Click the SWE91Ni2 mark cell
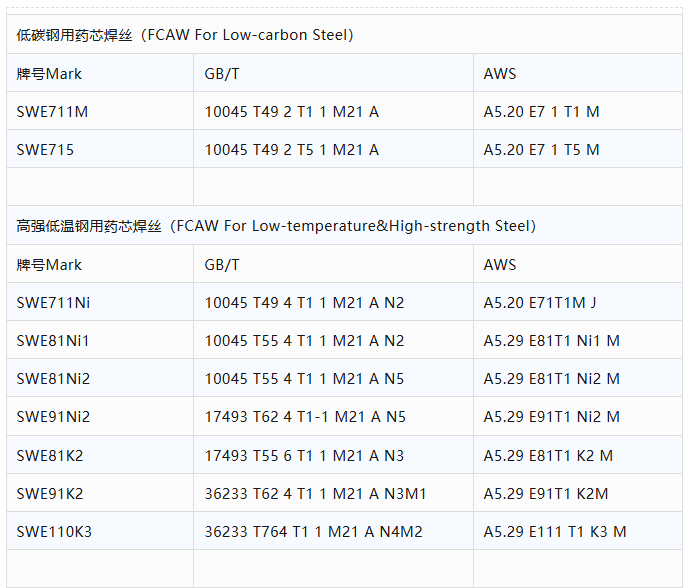Screen dimensions: 697x588 pos(53,417)
